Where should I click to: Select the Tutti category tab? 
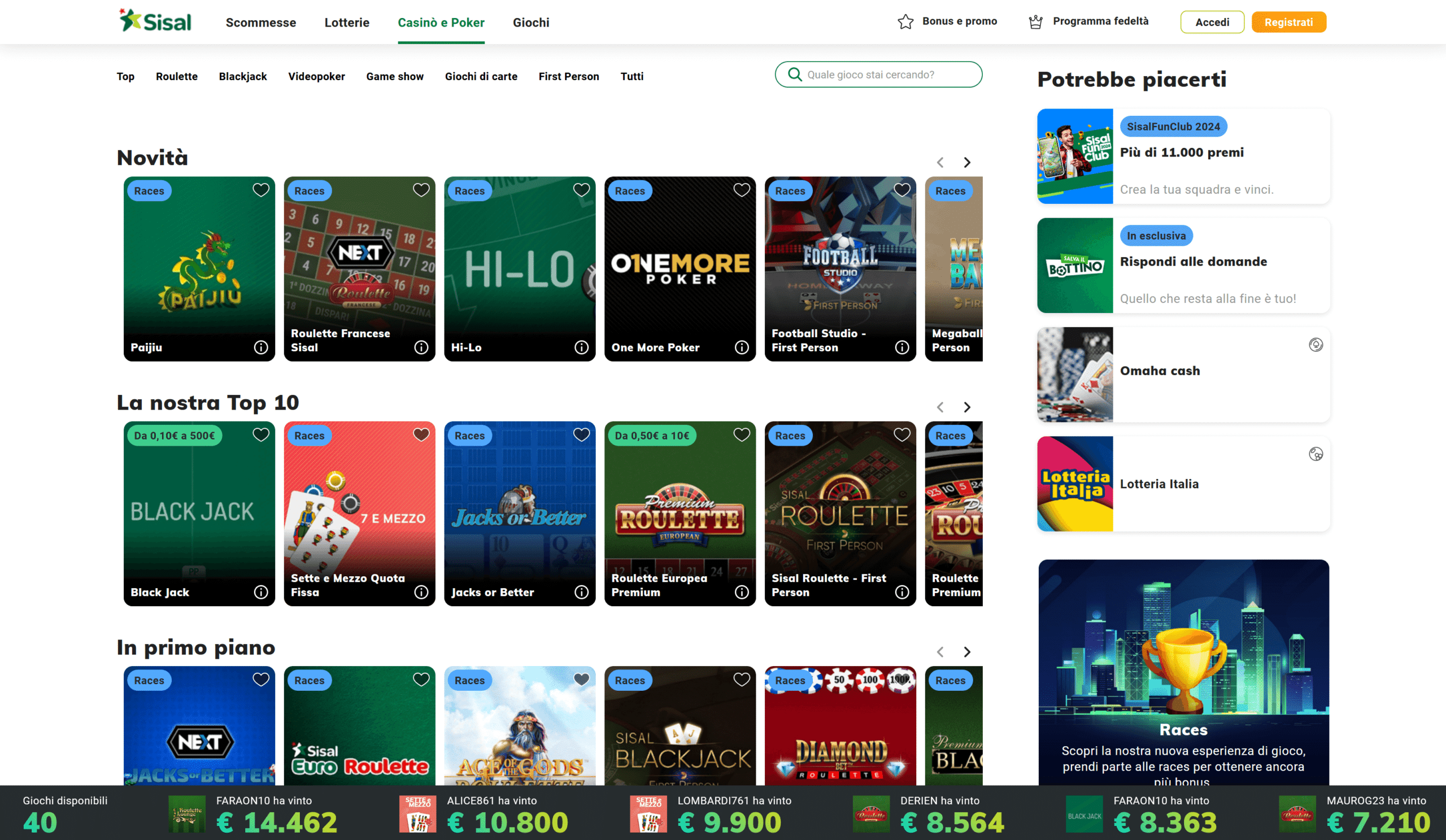coord(631,76)
